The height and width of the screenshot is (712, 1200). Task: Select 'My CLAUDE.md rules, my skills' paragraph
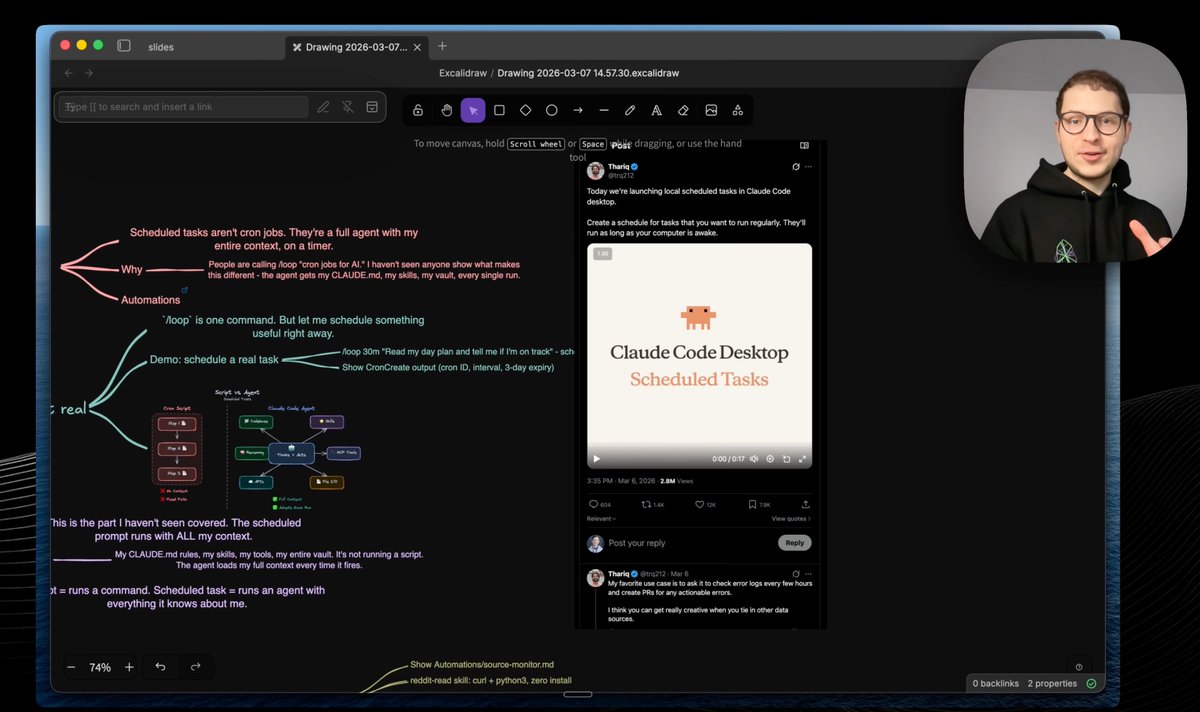(x=269, y=560)
